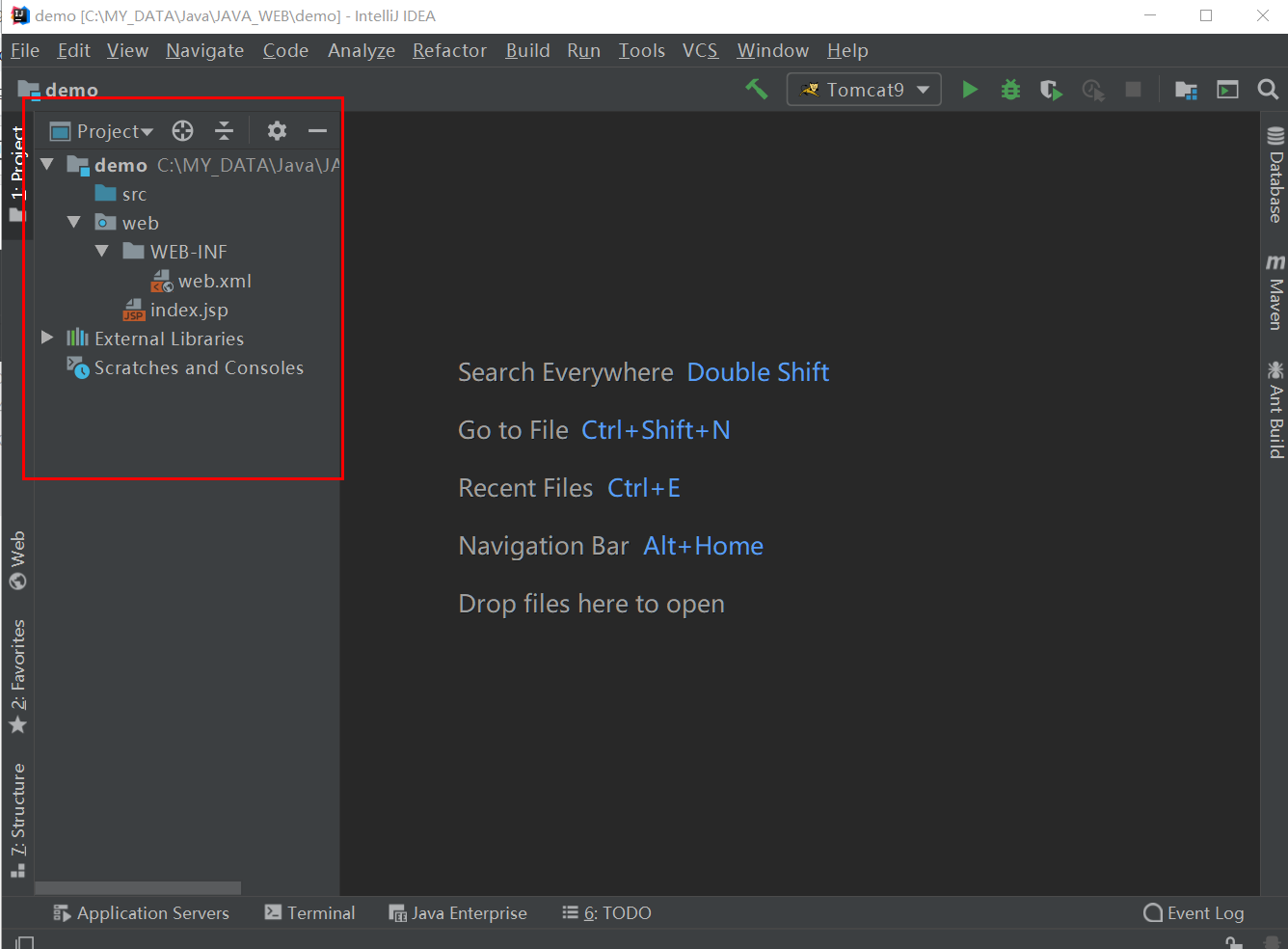Open the Maven tool window tab
This screenshot has width=1288, height=949.
tap(1275, 292)
